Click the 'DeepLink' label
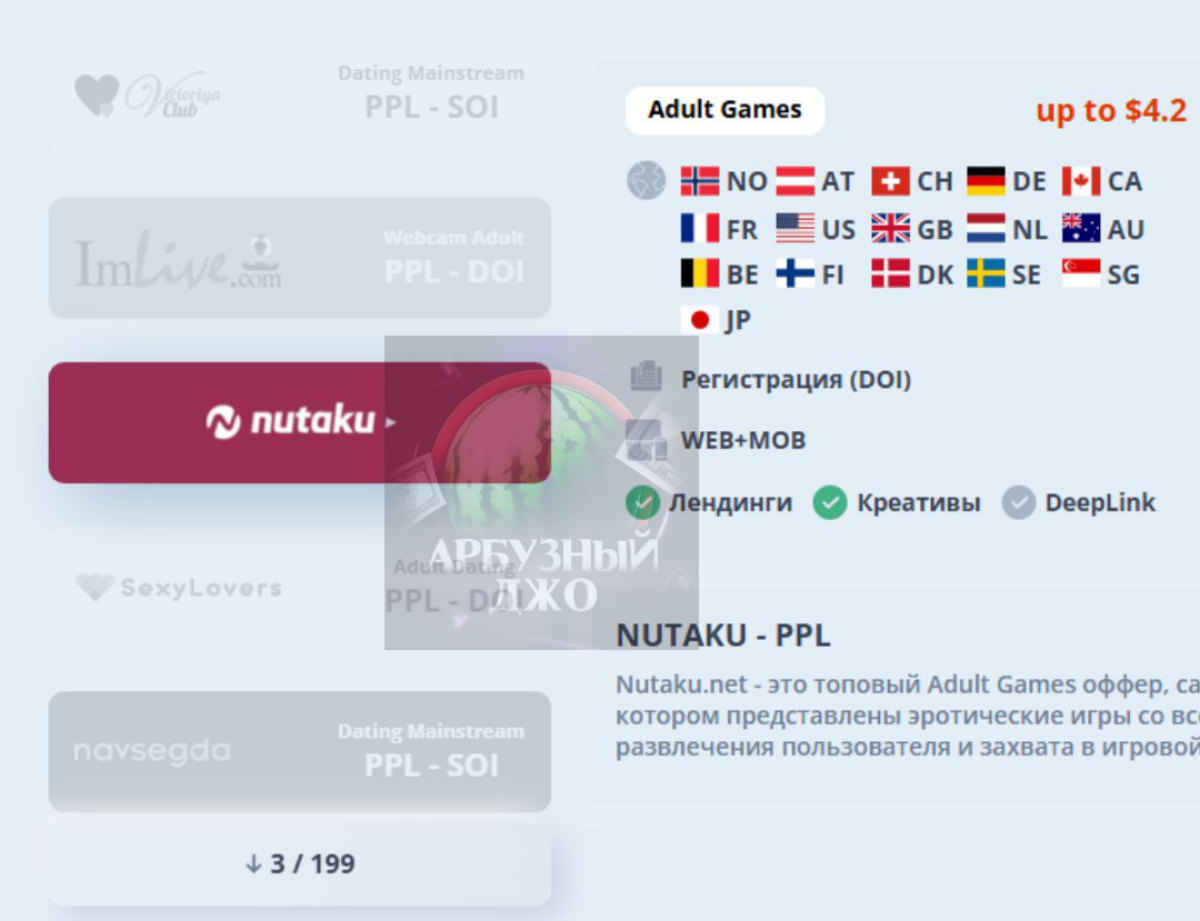Viewport: 1200px width, 921px height. 1100,503
